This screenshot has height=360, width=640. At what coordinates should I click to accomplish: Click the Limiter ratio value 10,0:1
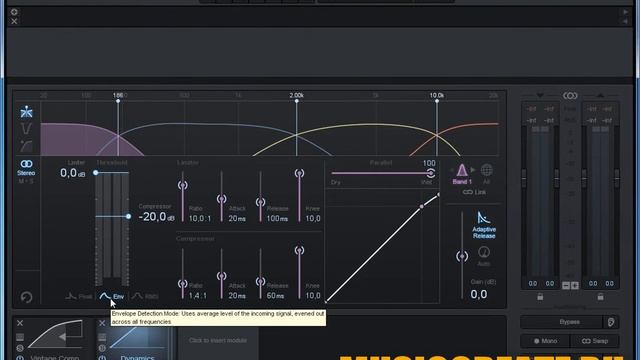(200, 219)
